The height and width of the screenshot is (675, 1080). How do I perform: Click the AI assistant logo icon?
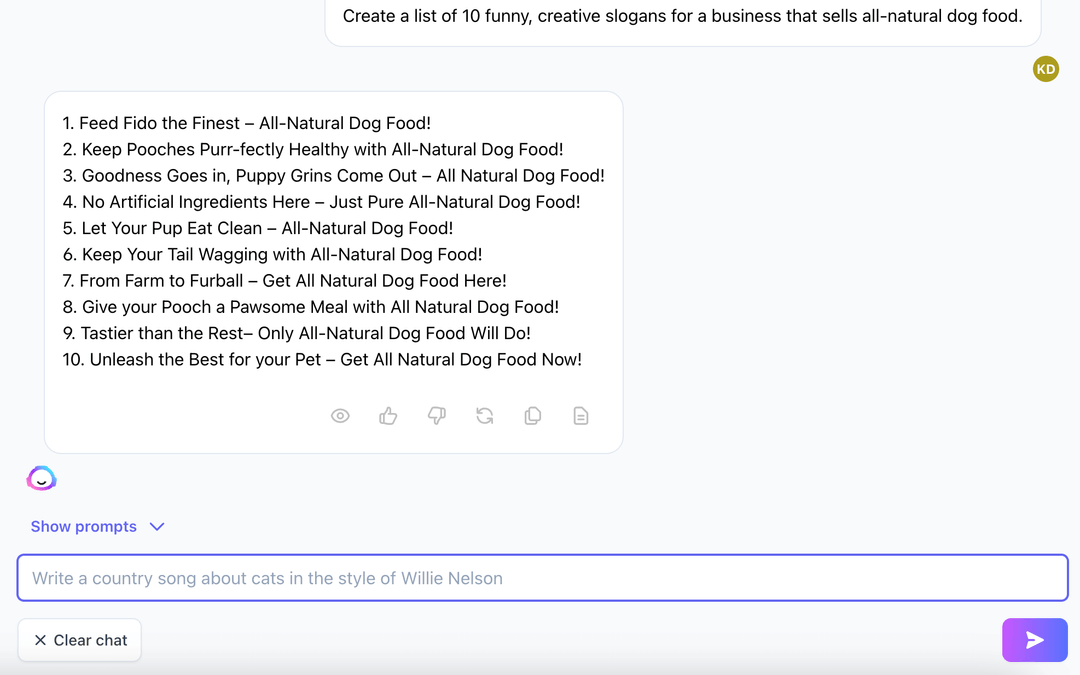(x=41, y=478)
